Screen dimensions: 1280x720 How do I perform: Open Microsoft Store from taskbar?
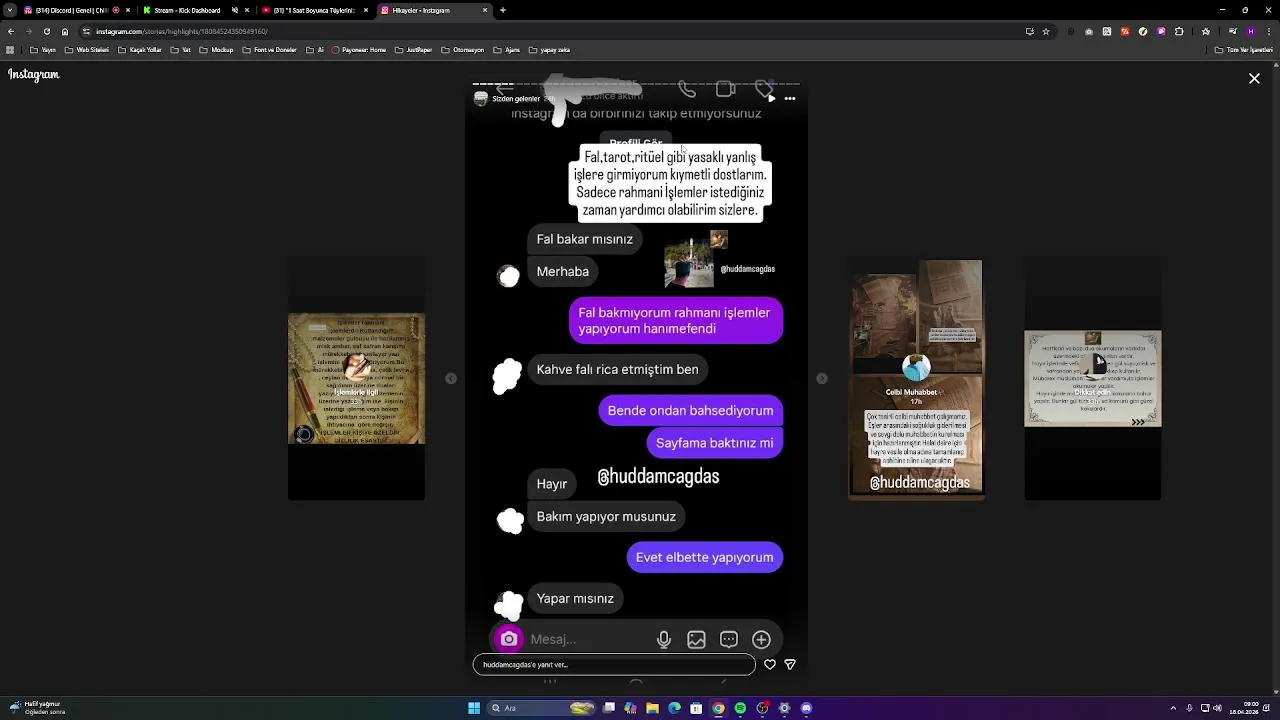coord(696,708)
